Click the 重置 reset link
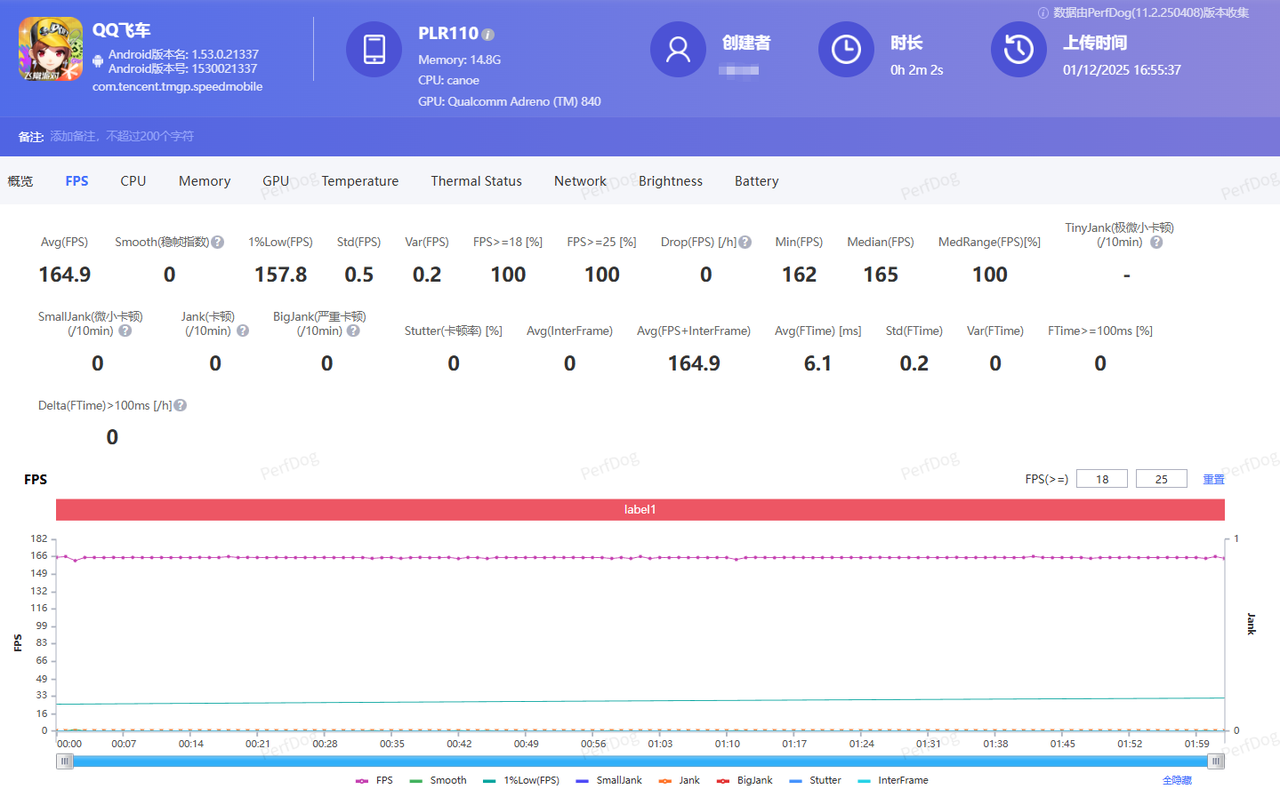1280x789 pixels. pyautogui.click(x=1213, y=479)
